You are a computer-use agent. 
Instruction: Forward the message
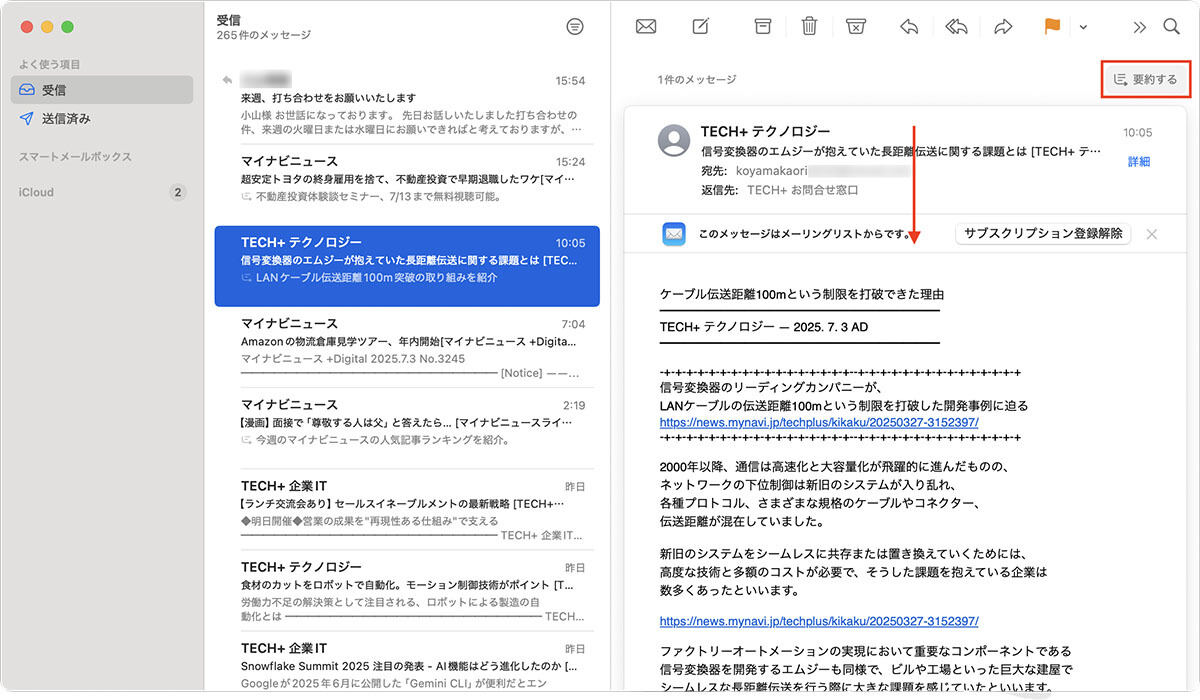tap(1003, 27)
